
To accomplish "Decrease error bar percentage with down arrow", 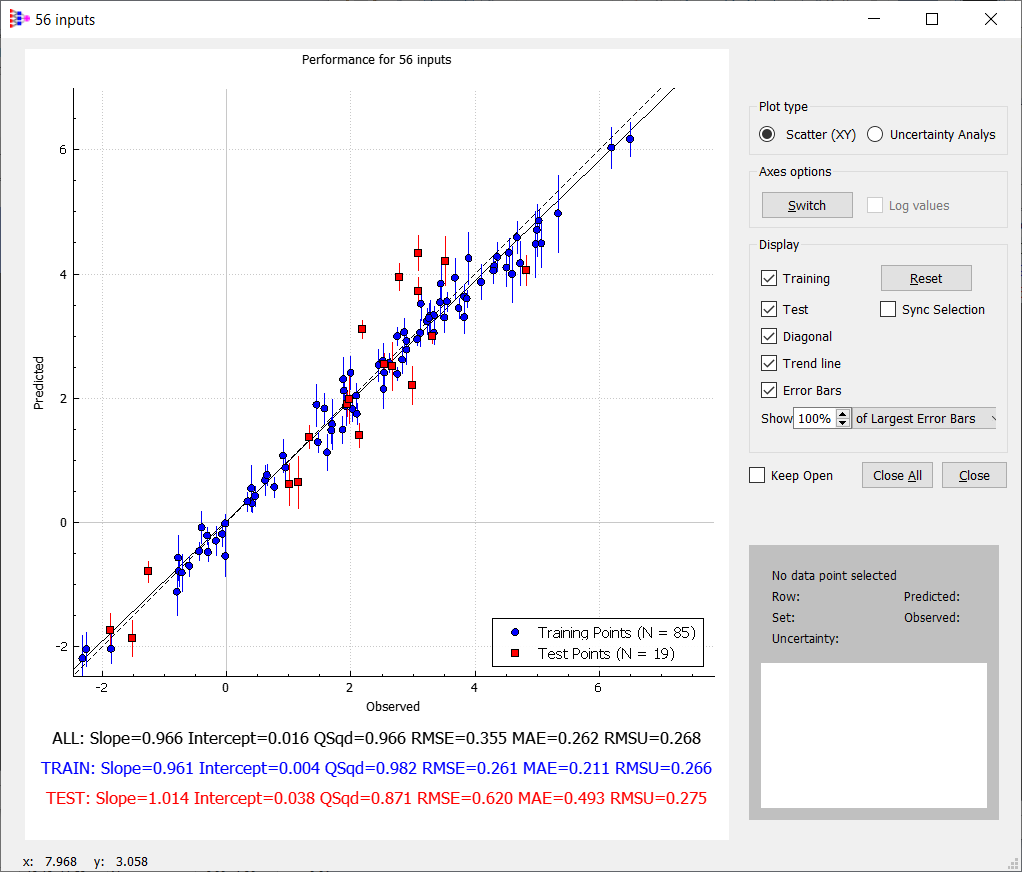I will [x=843, y=423].
